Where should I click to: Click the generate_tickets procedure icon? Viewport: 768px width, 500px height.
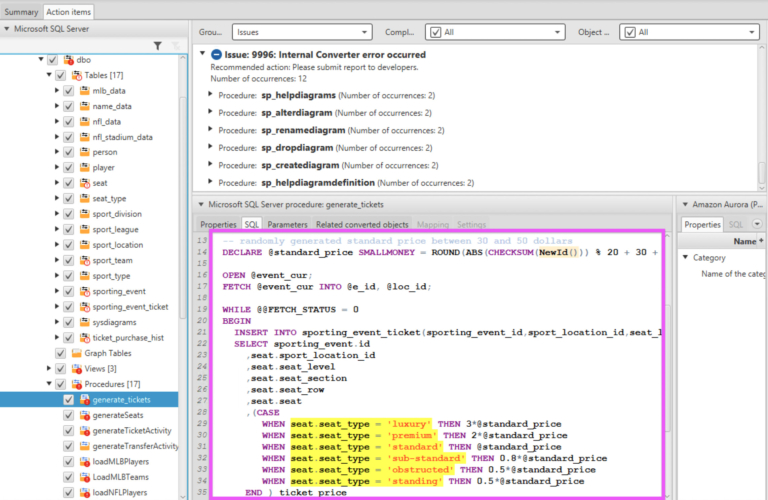[x=85, y=399]
